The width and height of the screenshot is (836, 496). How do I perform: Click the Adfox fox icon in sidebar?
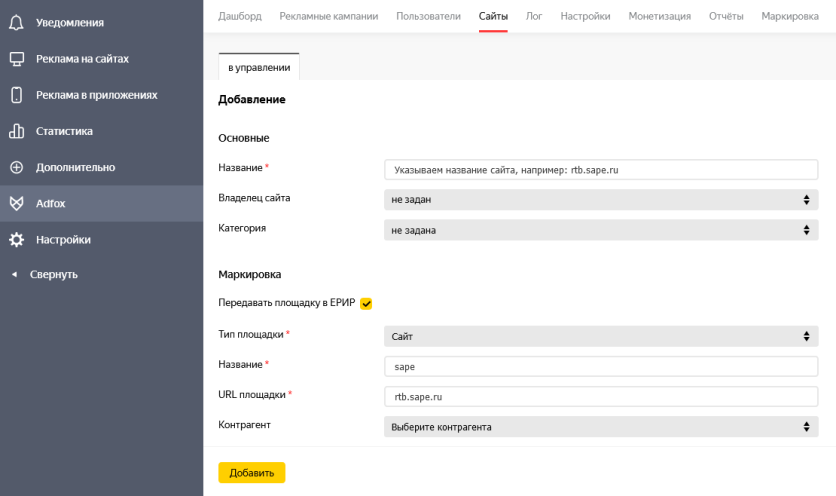[17, 203]
